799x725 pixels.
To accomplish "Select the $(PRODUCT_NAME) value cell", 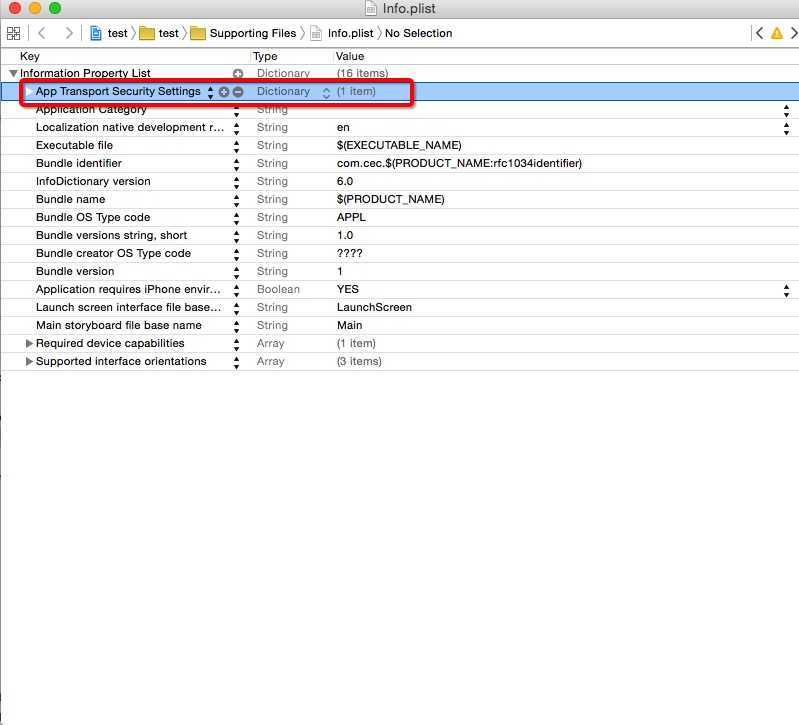I will pos(390,199).
